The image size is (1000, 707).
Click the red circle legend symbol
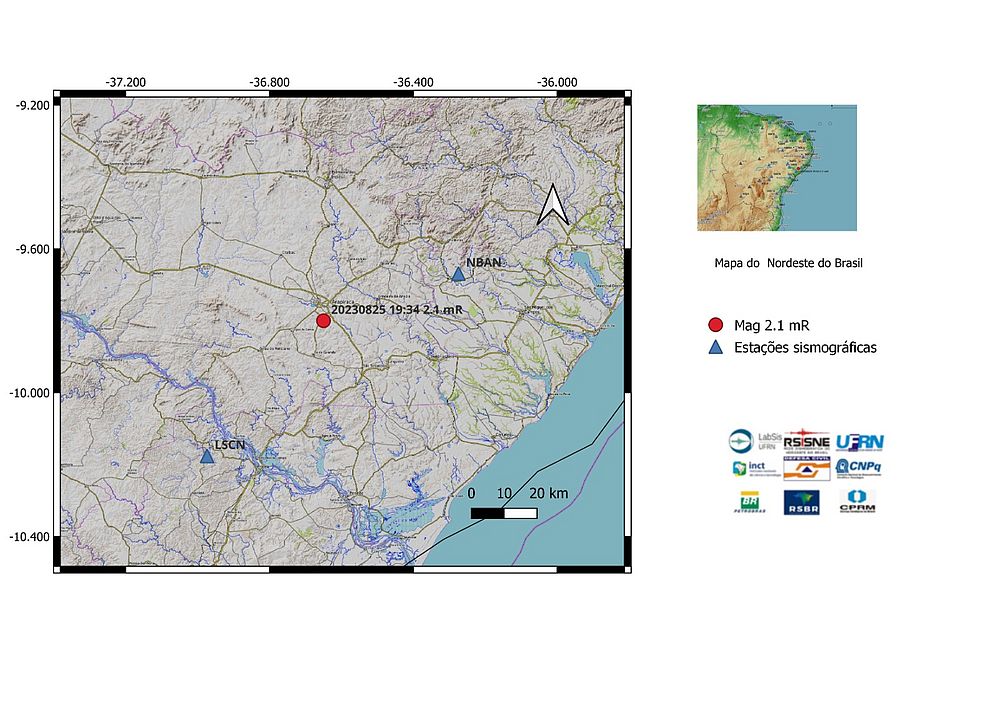tap(714, 325)
